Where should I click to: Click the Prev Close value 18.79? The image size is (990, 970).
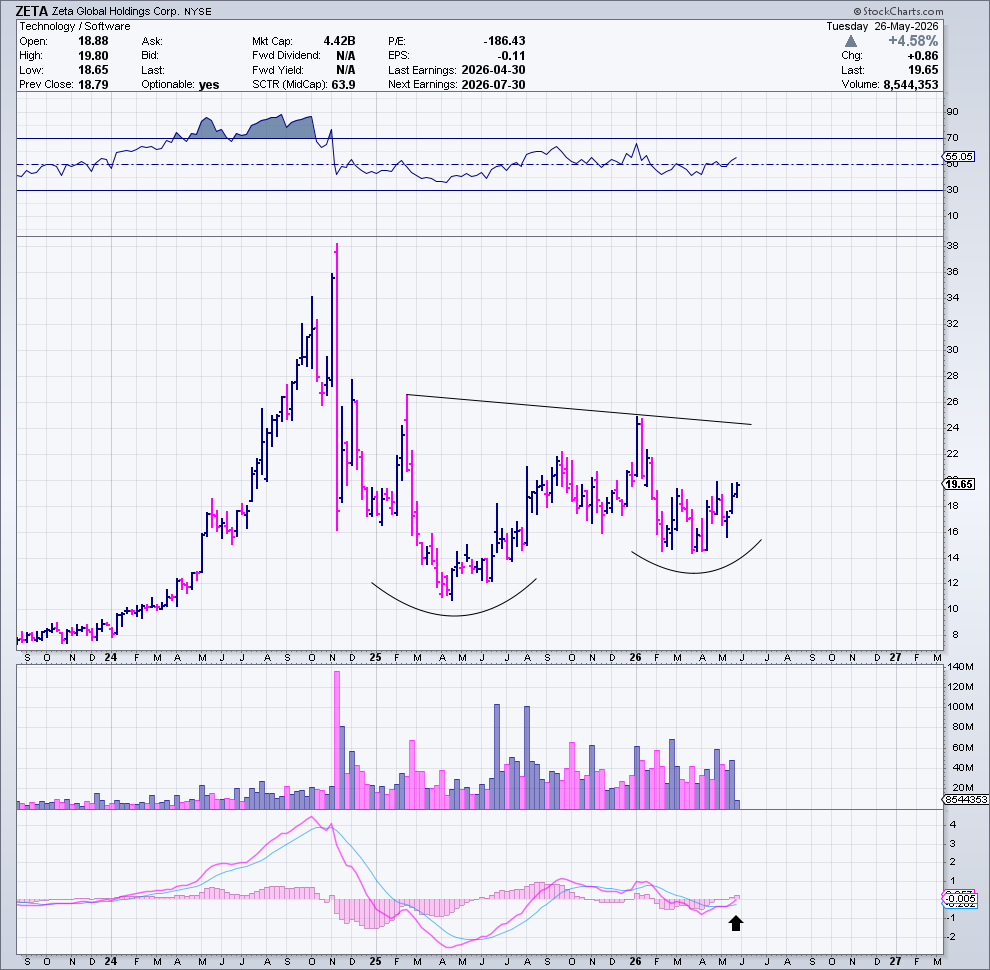93,85
